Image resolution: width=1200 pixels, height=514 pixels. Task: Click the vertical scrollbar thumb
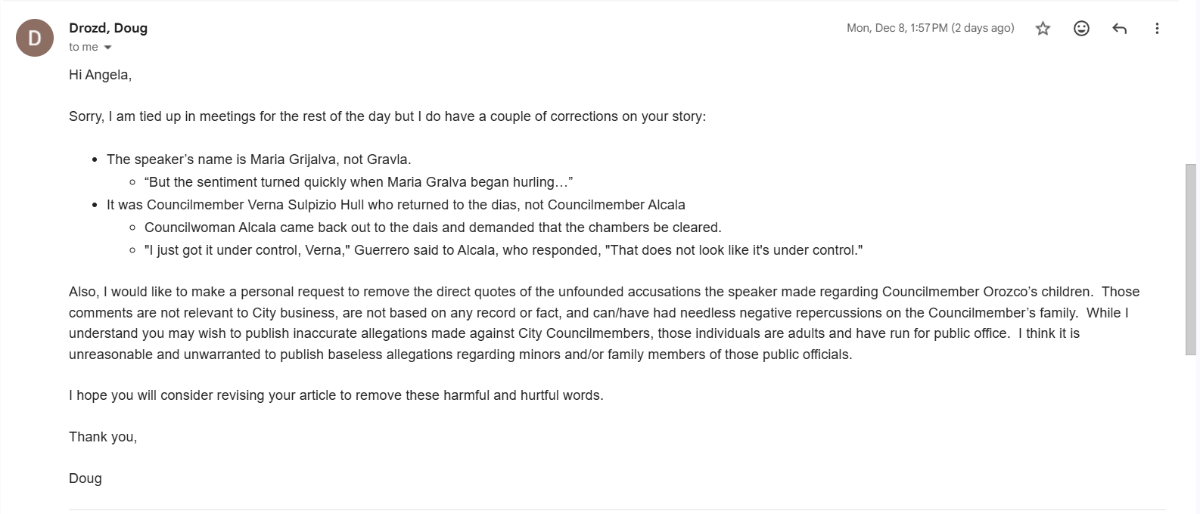tap(1191, 258)
